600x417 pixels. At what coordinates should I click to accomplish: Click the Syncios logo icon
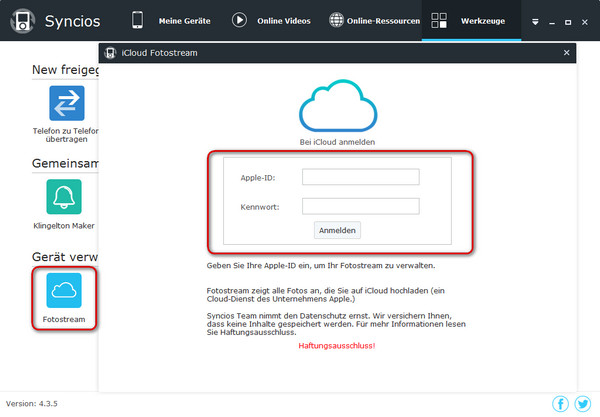coord(23,21)
